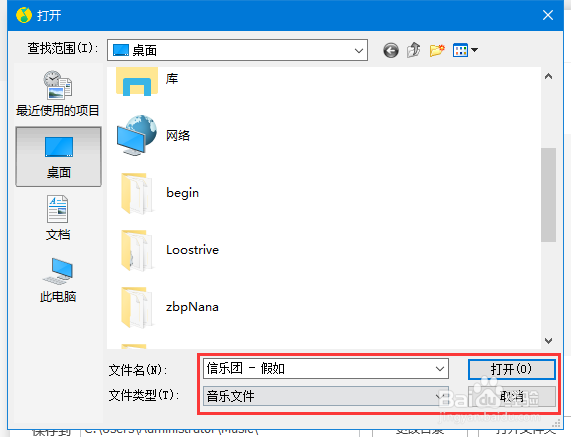
Task: Click the app icon in the title bar
Action: [24, 15]
